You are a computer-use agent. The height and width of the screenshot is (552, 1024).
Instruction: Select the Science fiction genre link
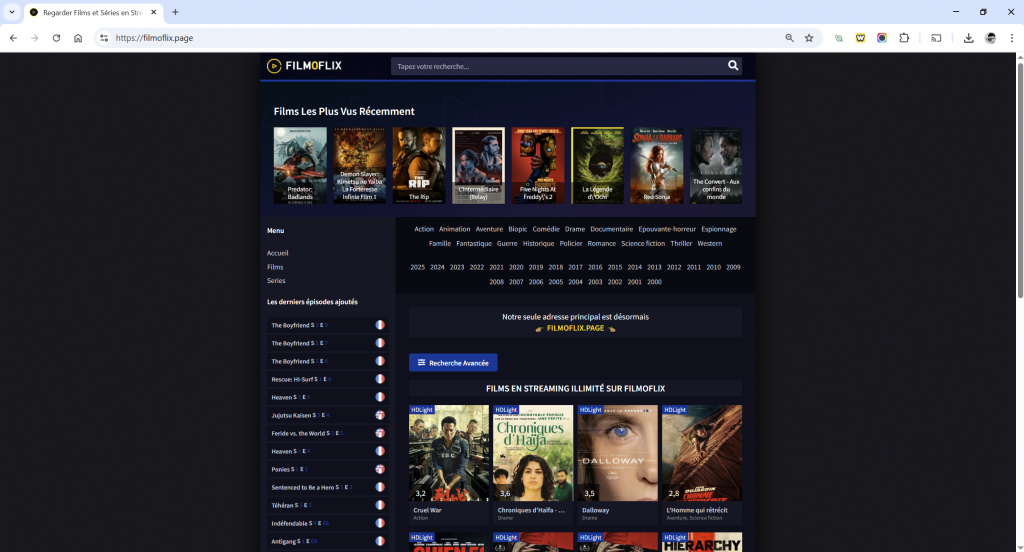click(643, 243)
